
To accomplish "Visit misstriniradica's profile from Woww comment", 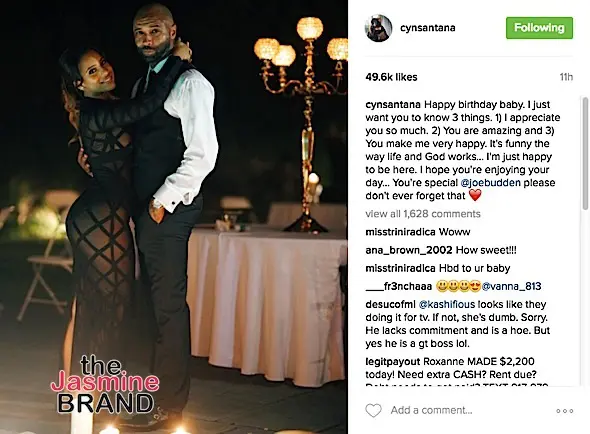I will click(x=400, y=232).
